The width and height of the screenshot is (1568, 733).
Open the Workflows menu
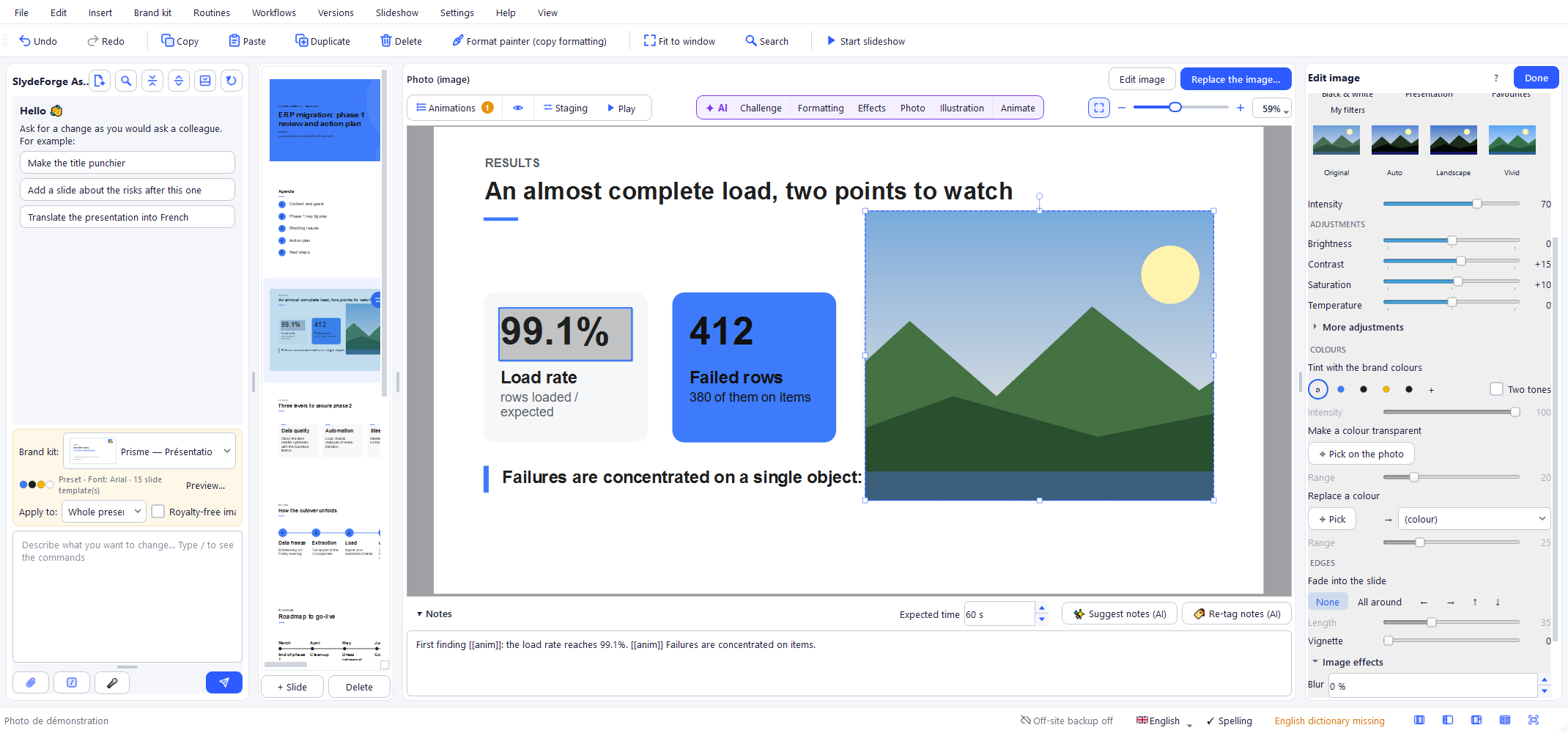click(x=274, y=12)
